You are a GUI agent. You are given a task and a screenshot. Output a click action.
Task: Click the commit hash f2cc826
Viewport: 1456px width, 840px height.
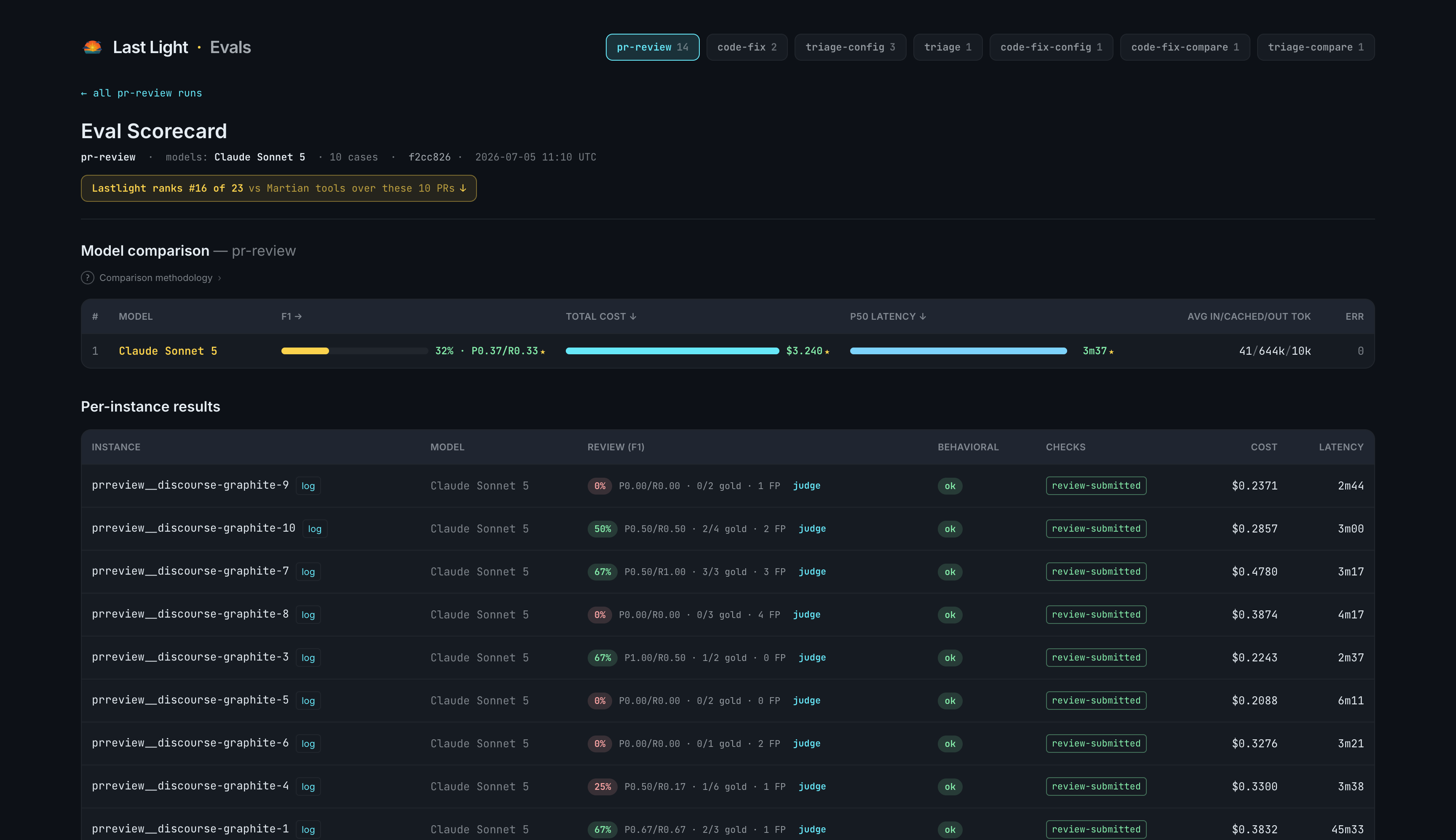(x=429, y=157)
